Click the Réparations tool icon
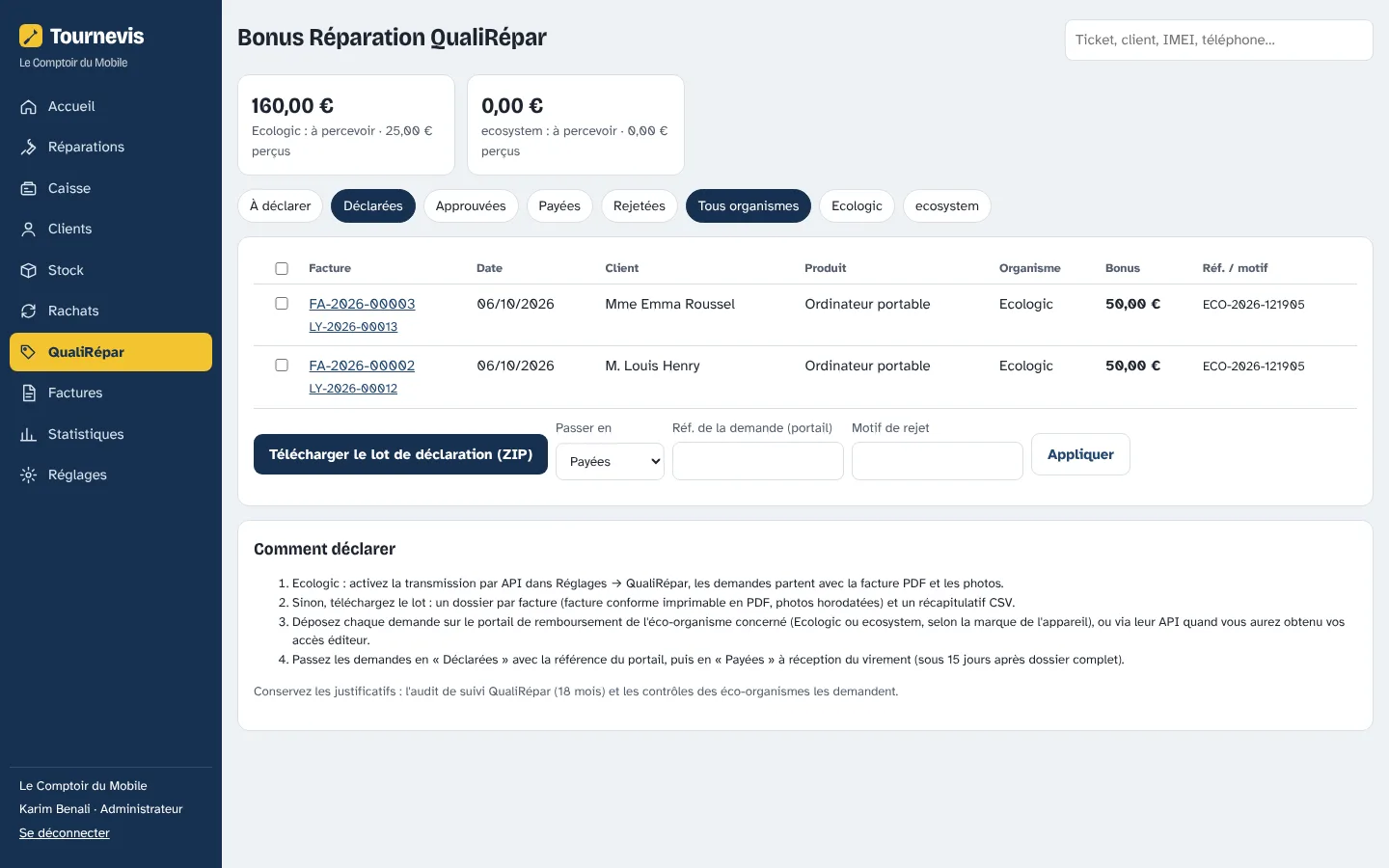 pos(29,148)
